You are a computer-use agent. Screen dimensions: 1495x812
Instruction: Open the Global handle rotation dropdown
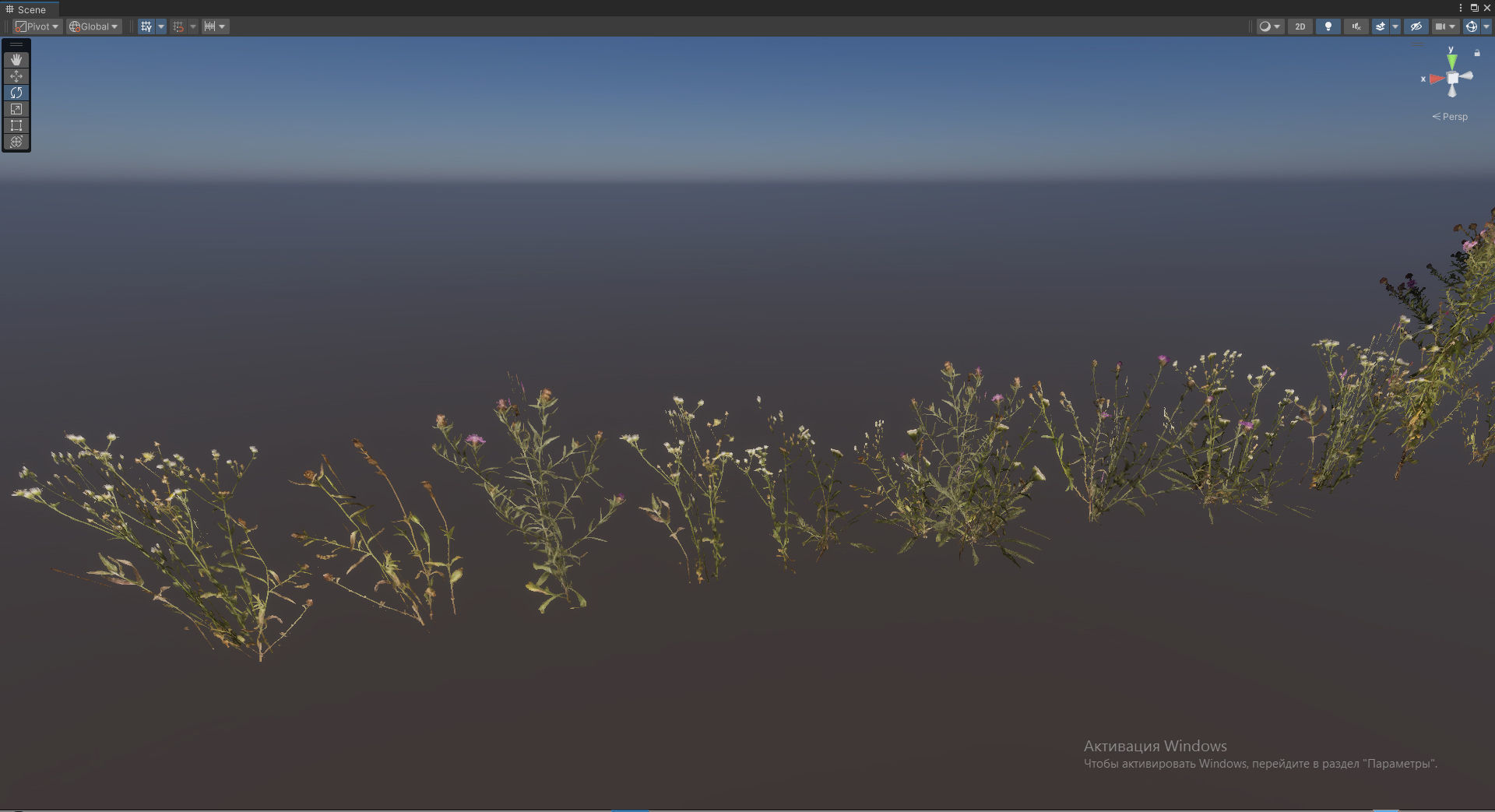[93, 26]
